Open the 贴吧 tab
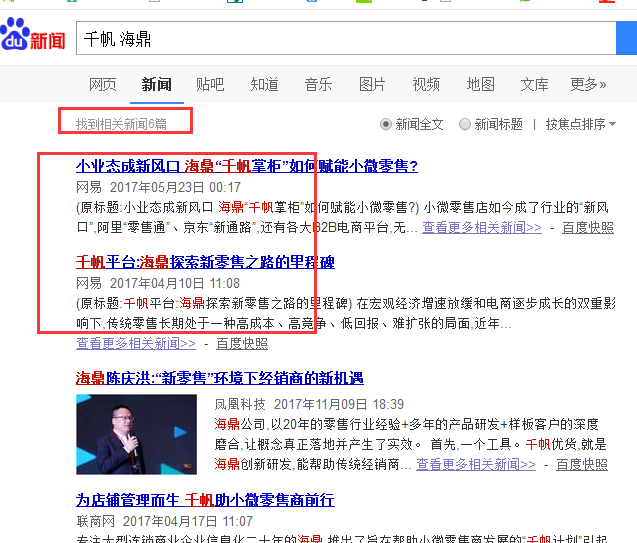The image size is (637, 543). pyautogui.click(x=210, y=84)
